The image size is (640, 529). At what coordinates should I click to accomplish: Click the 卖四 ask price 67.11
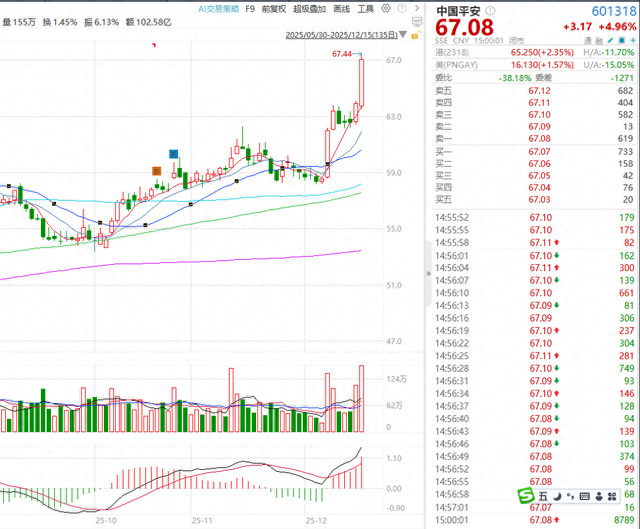click(539, 102)
